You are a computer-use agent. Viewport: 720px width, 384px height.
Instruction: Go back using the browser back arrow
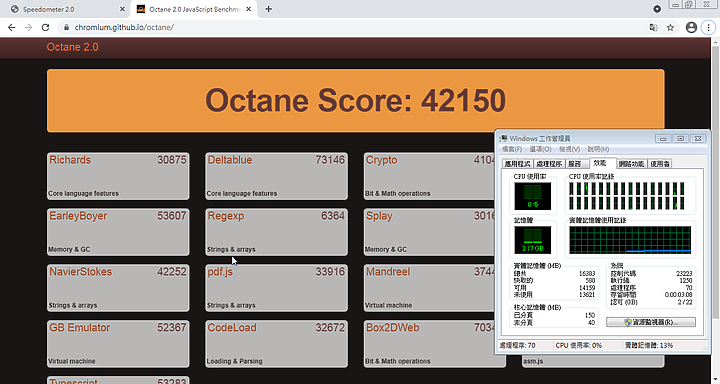[x=11, y=28]
